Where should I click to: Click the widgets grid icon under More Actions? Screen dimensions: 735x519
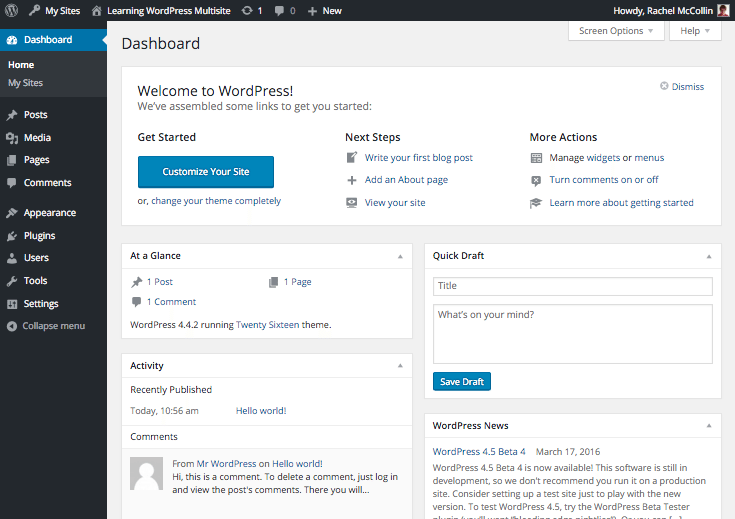click(x=536, y=158)
